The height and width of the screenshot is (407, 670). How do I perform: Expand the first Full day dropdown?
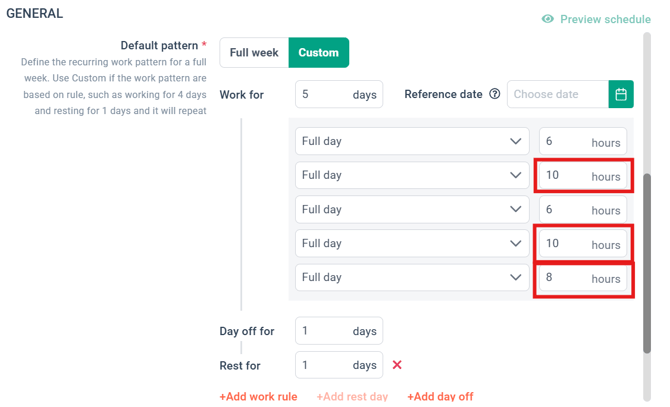click(412, 141)
